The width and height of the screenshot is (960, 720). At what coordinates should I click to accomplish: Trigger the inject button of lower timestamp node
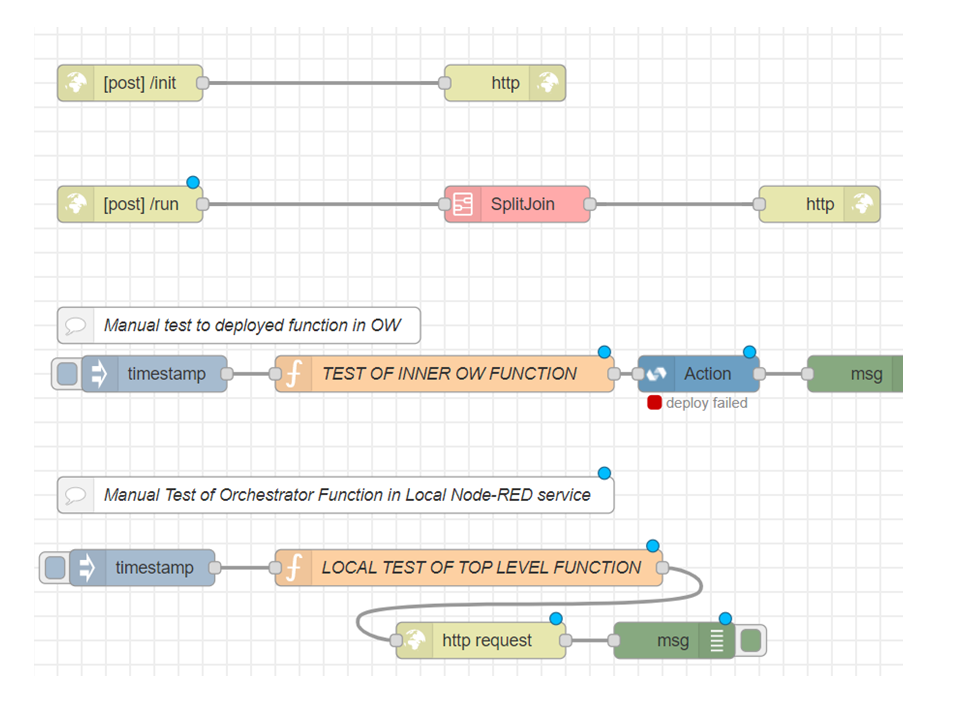click(x=54, y=568)
